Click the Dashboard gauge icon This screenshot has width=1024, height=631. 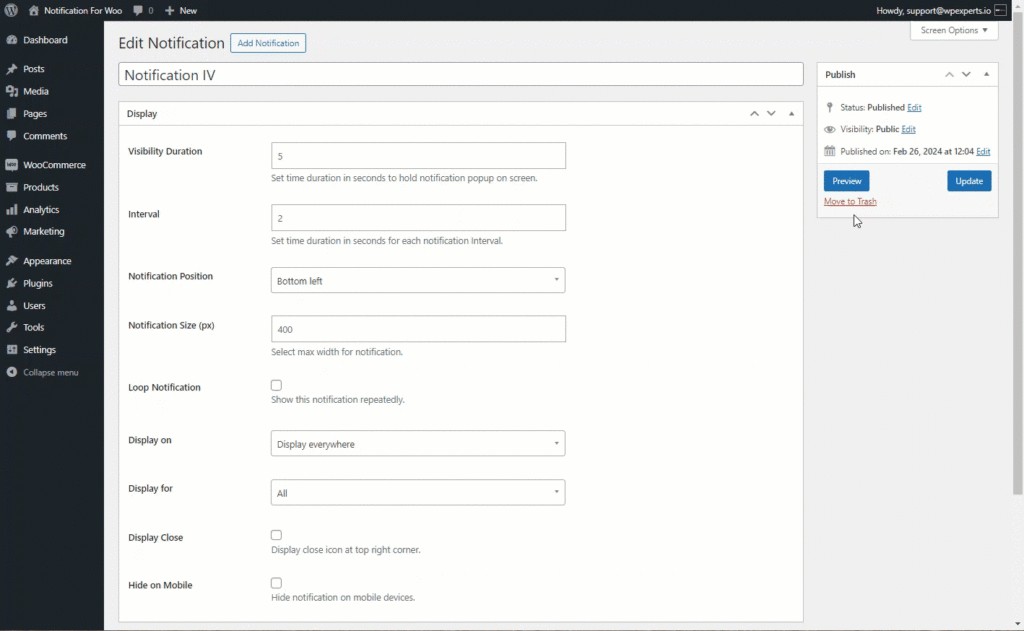click(12, 40)
